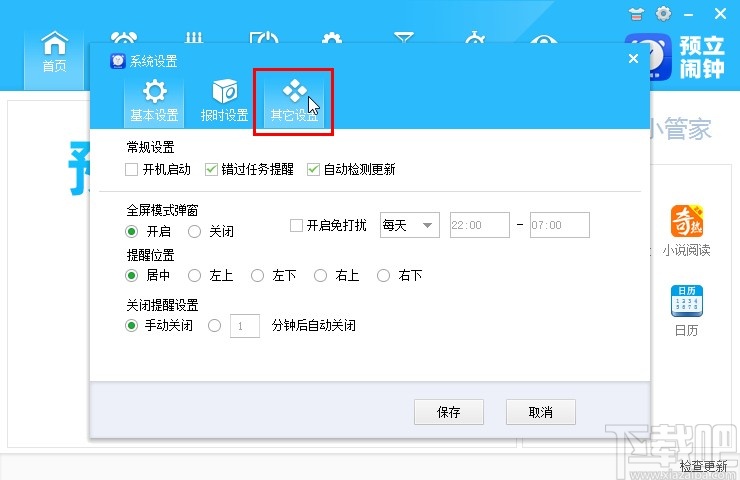Choose 居中 reminder position

(x=132, y=276)
